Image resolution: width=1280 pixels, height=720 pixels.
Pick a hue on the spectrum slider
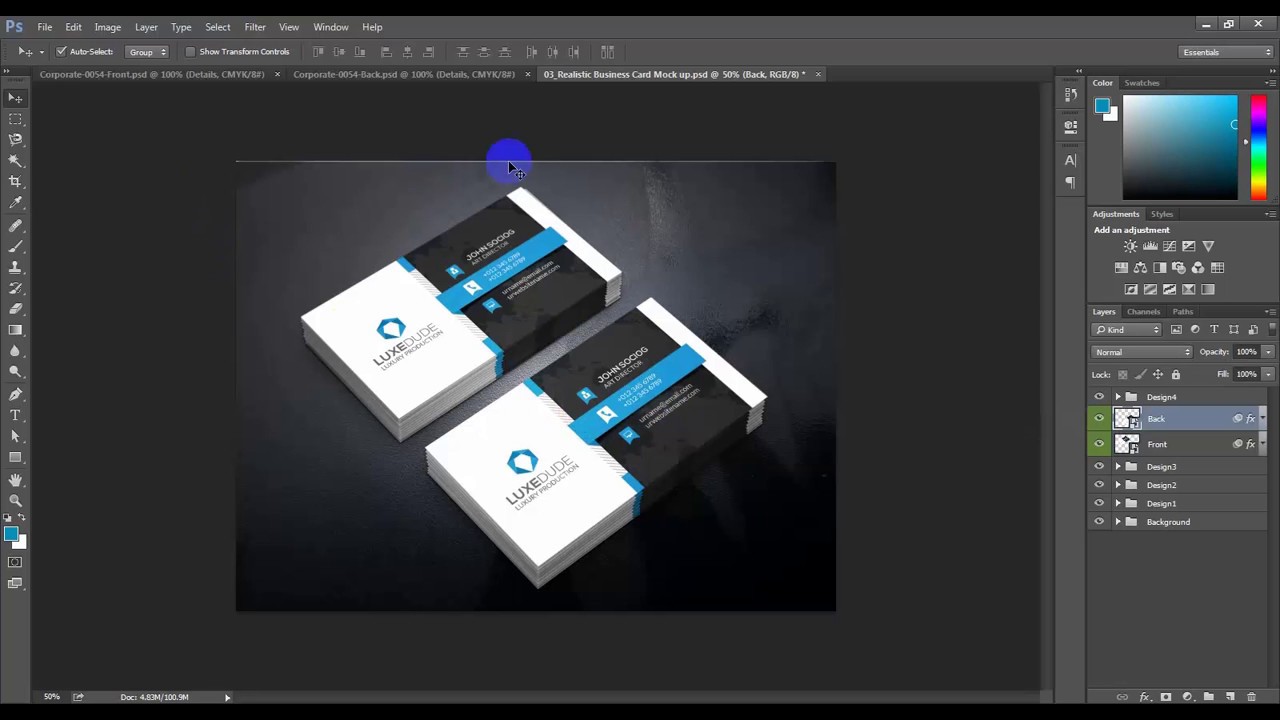[1258, 147]
